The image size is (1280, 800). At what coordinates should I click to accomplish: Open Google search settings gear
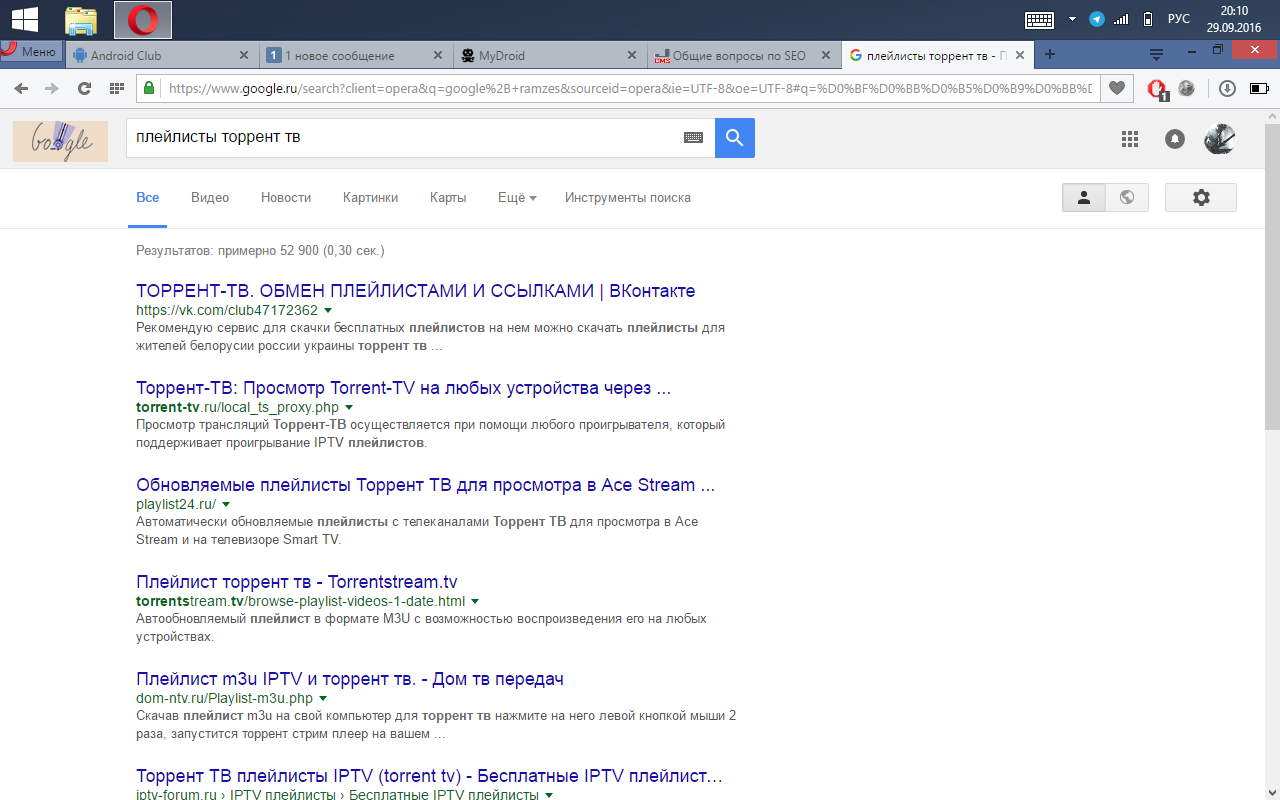tap(1201, 198)
